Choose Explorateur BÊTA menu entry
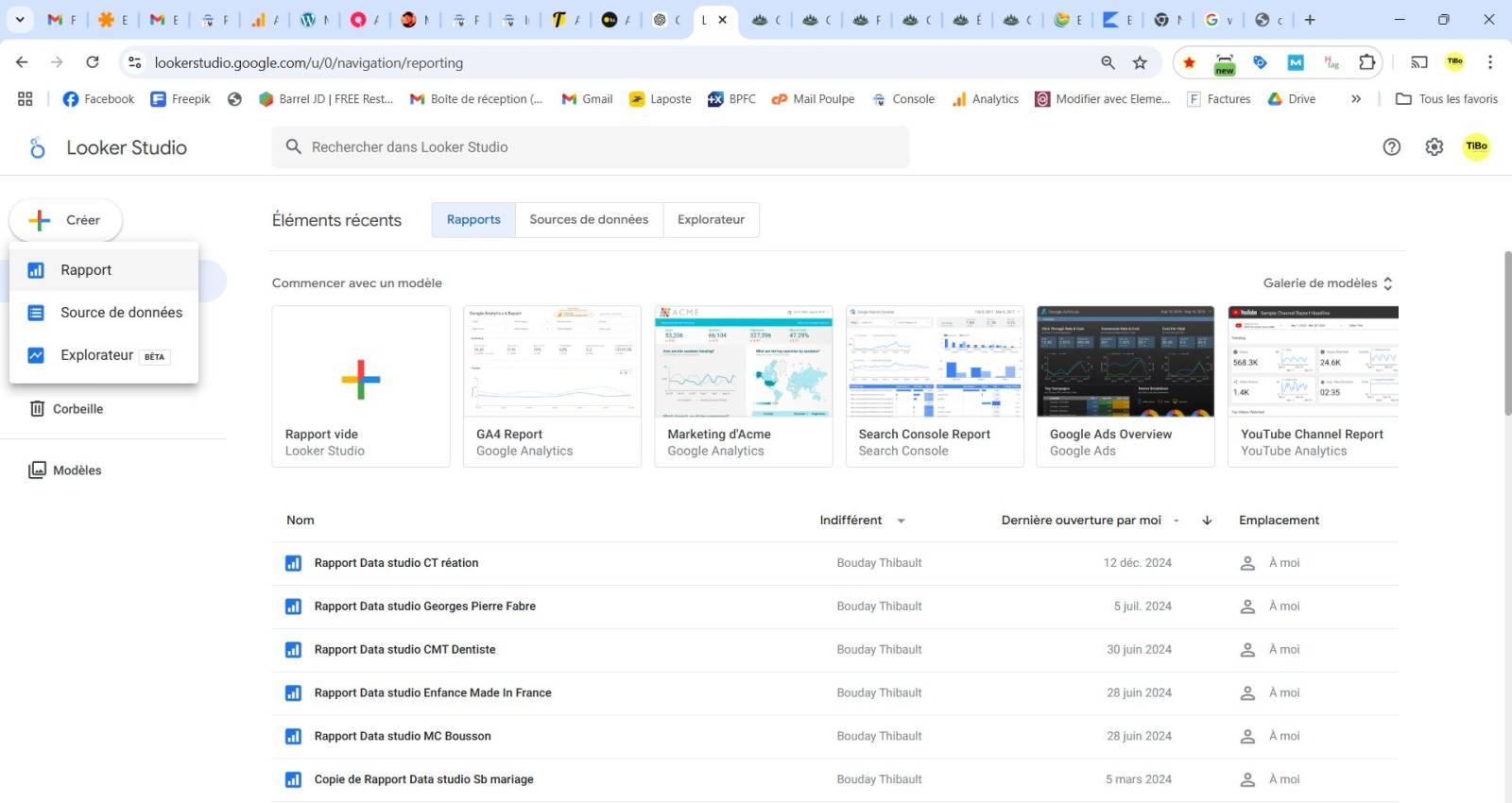Image resolution: width=1512 pixels, height=803 pixels. tap(97, 355)
